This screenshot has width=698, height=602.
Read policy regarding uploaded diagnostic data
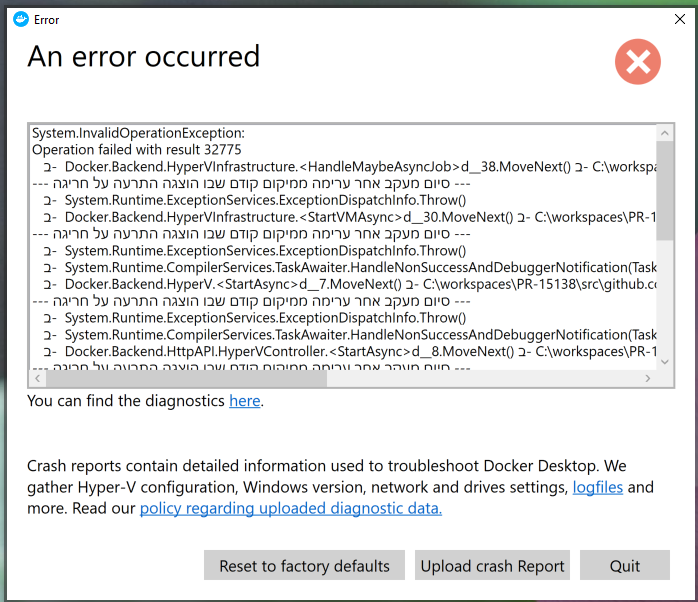point(291,508)
